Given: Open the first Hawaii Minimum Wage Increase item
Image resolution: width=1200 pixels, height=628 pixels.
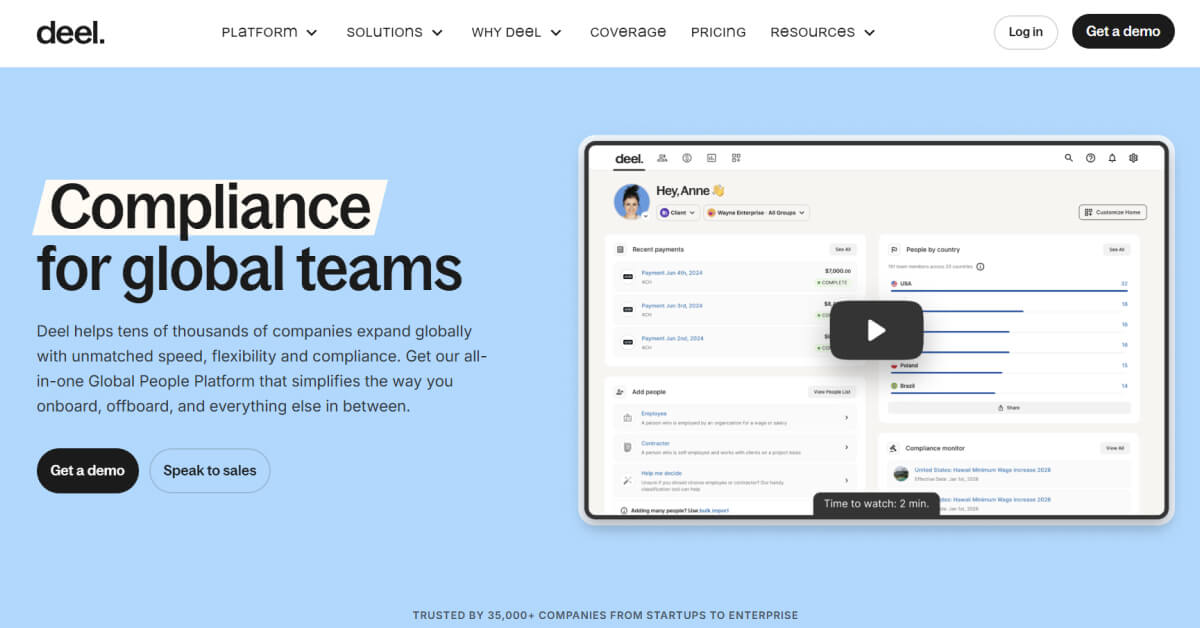Looking at the screenshot, I should (982, 470).
